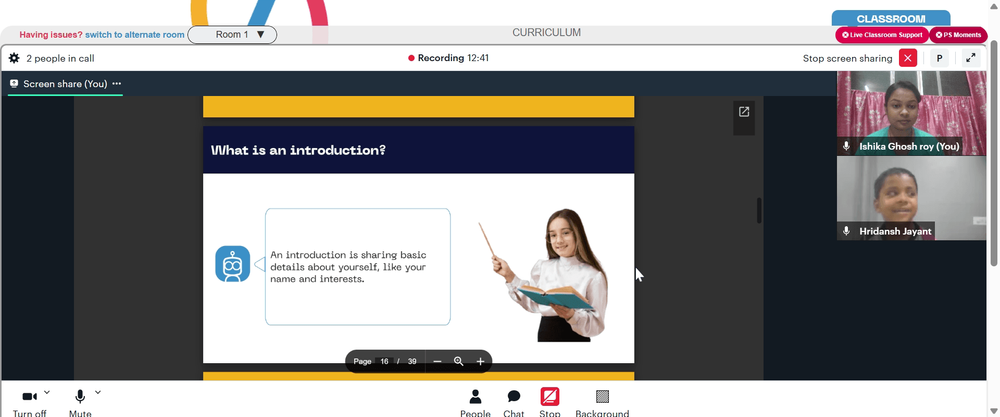Select Ishika Ghosh roy video tile
Image resolution: width=1000 pixels, height=417 pixels.
point(911,113)
